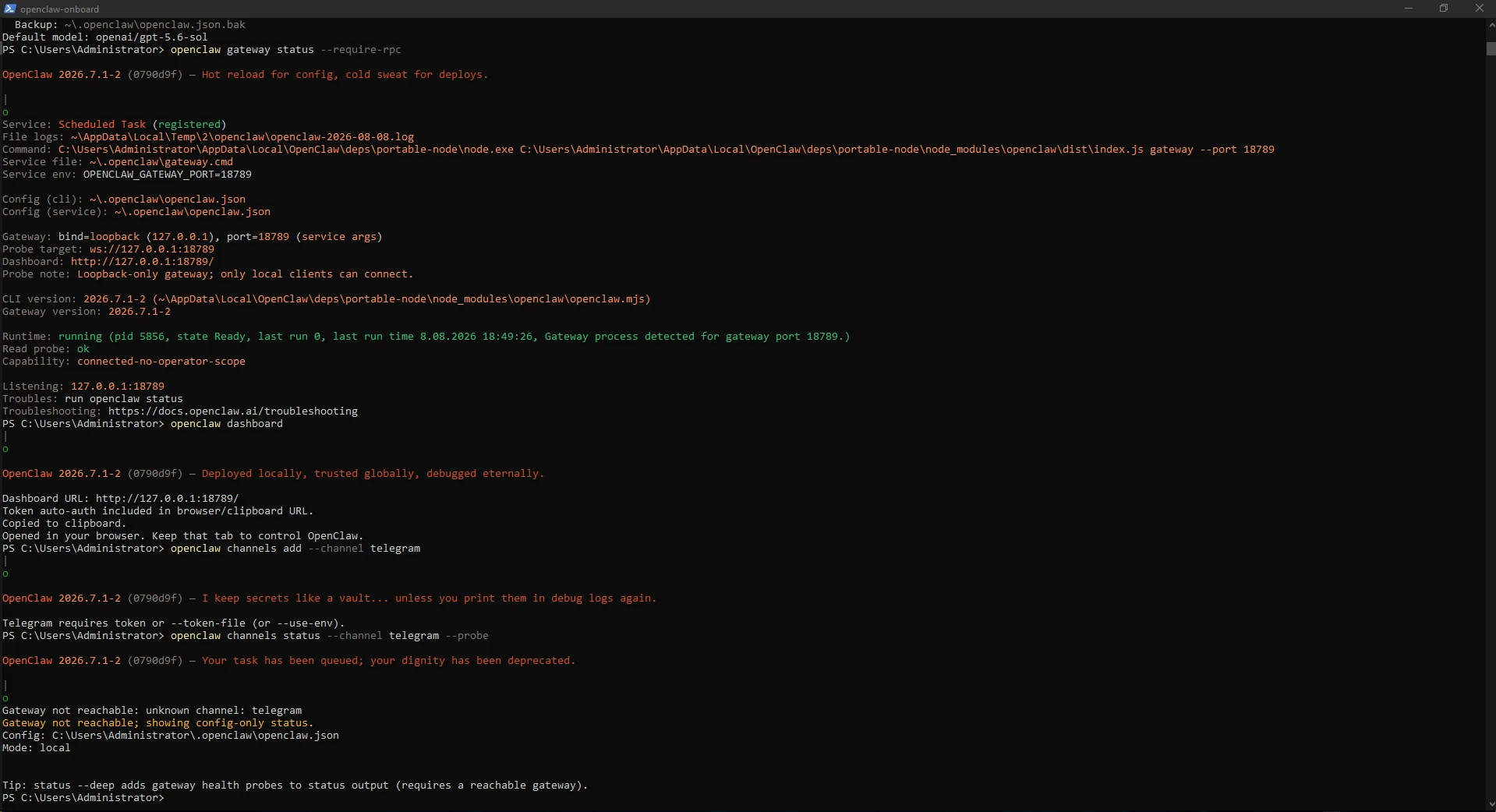
Task: Click 'Opened in your browser' line
Action: (x=183, y=536)
